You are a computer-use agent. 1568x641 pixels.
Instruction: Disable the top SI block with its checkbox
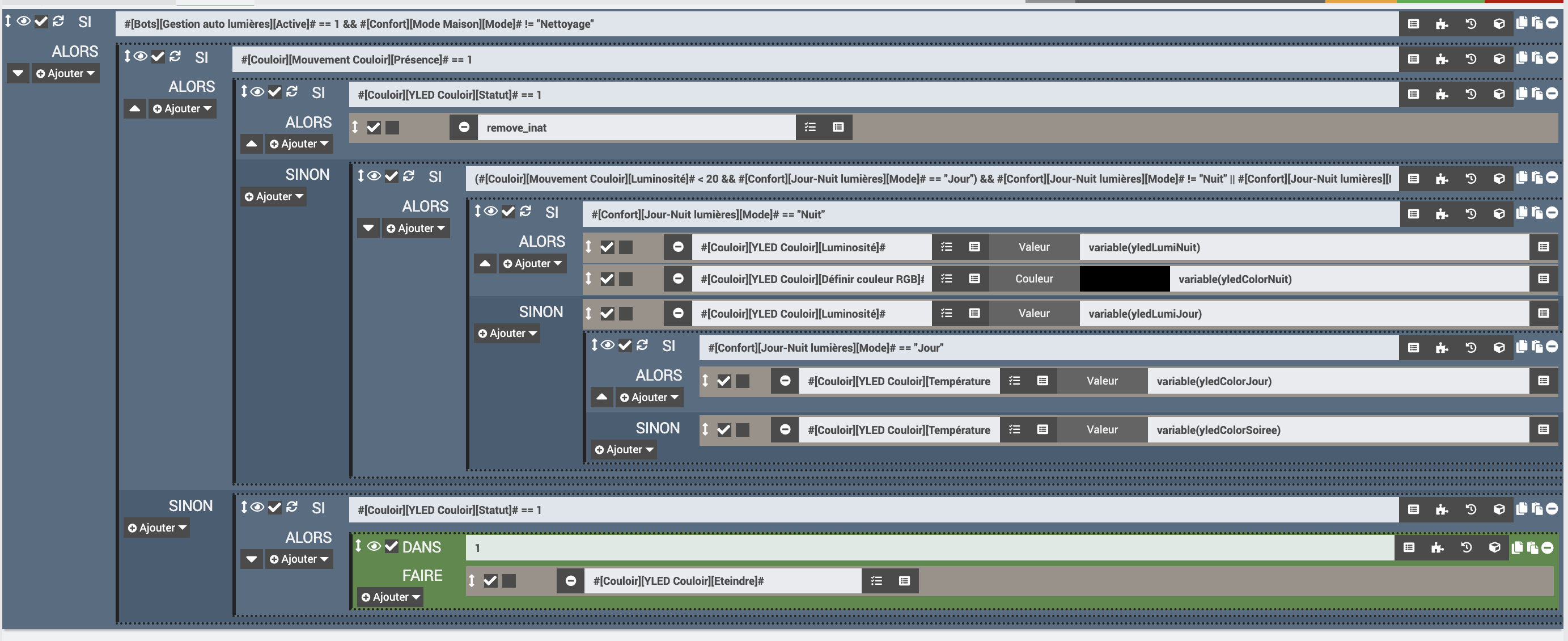point(41,22)
